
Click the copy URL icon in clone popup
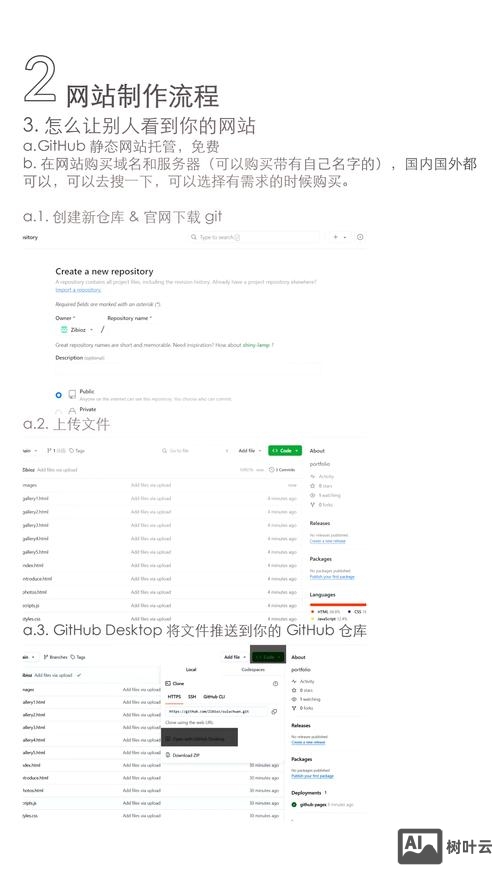tap(274, 711)
